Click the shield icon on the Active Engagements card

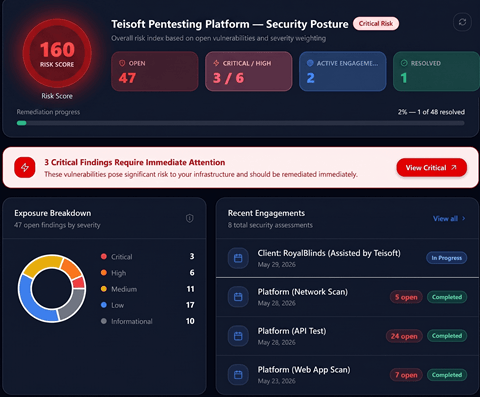(310, 63)
